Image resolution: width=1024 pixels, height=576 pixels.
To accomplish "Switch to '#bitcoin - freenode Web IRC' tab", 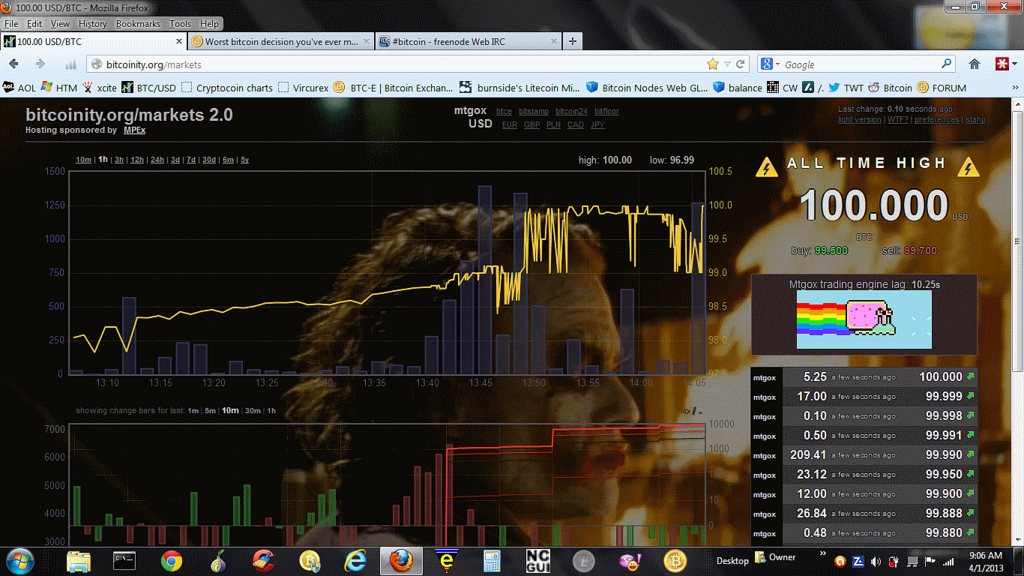I will pyautogui.click(x=469, y=41).
